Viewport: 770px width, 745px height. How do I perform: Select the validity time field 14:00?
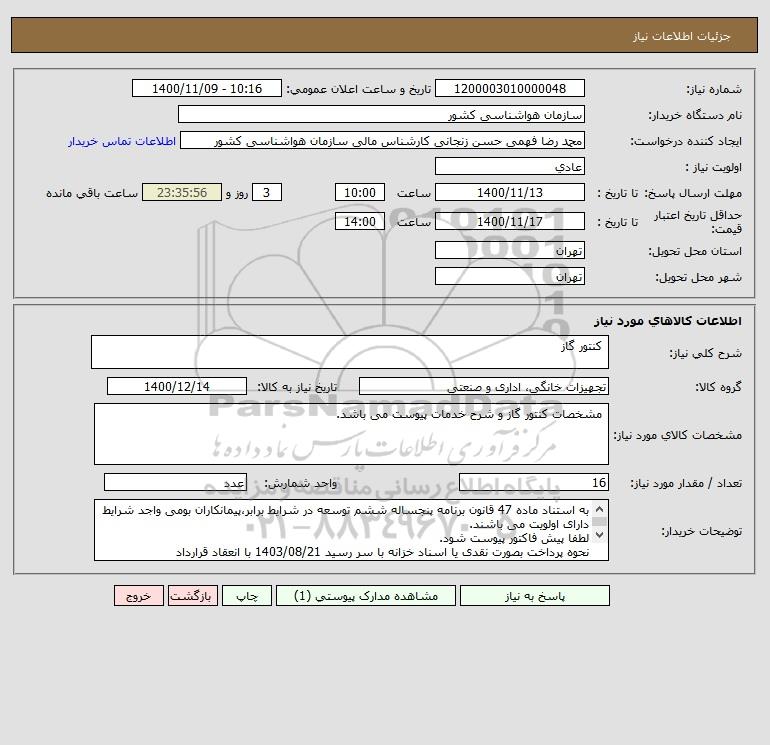[359, 221]
